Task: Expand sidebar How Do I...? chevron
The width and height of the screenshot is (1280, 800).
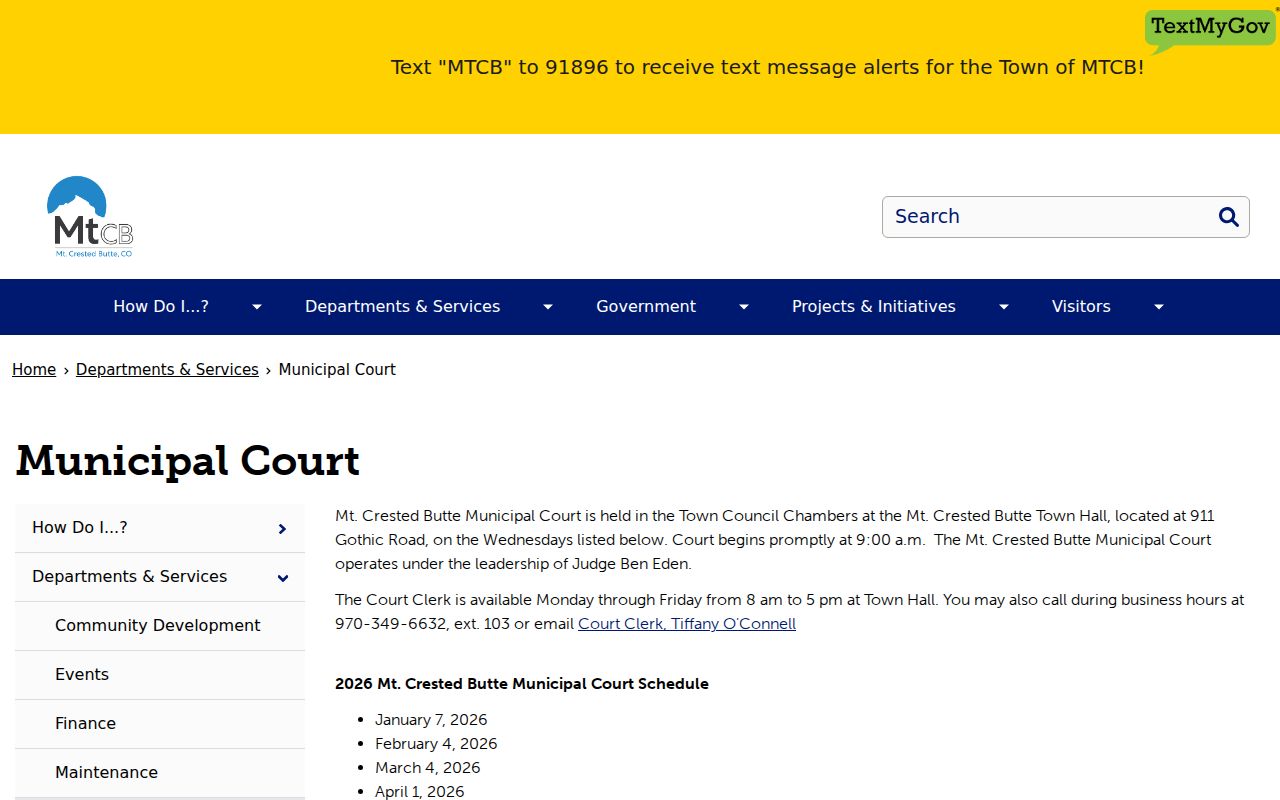Action: (x=282, y=529)
